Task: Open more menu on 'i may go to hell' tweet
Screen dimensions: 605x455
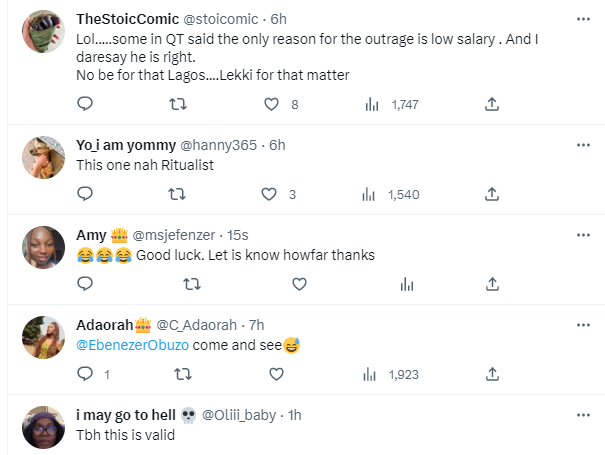Action: click(584, 413)
